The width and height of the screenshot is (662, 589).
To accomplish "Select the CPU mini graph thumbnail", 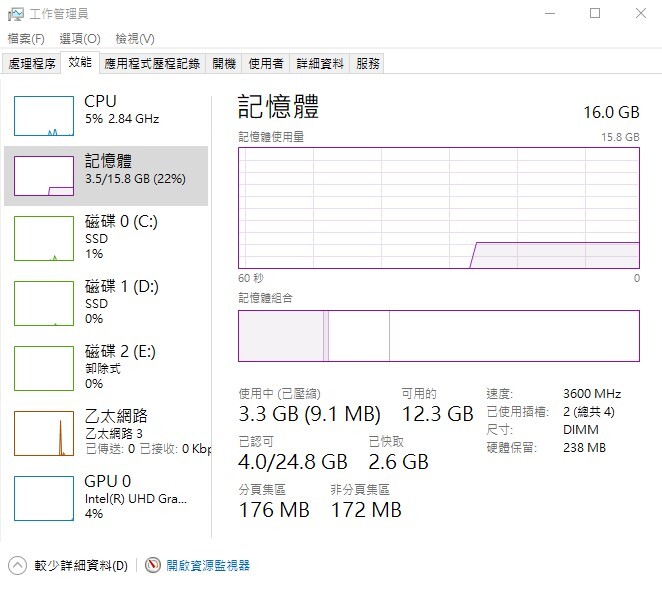I will click(44, 116).
